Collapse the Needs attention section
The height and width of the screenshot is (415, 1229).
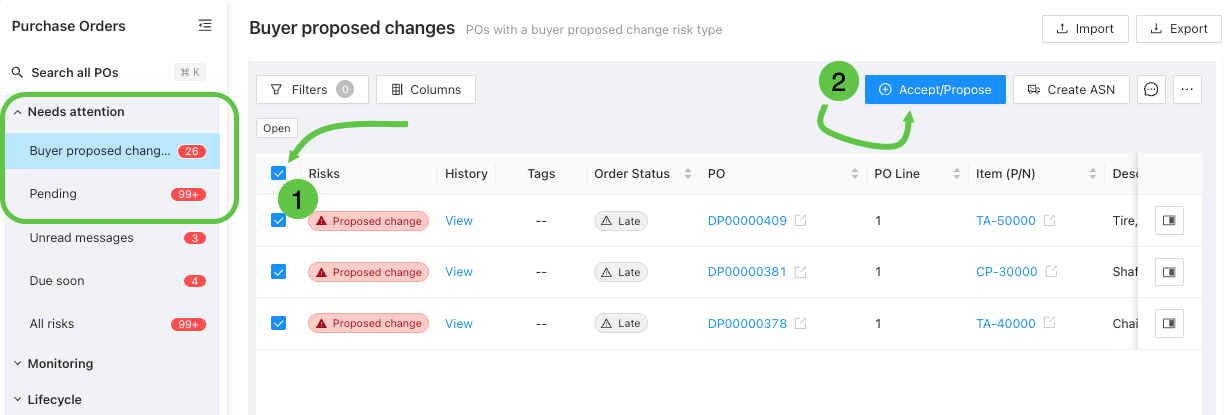pyautogui.click(x=68, y=112)
